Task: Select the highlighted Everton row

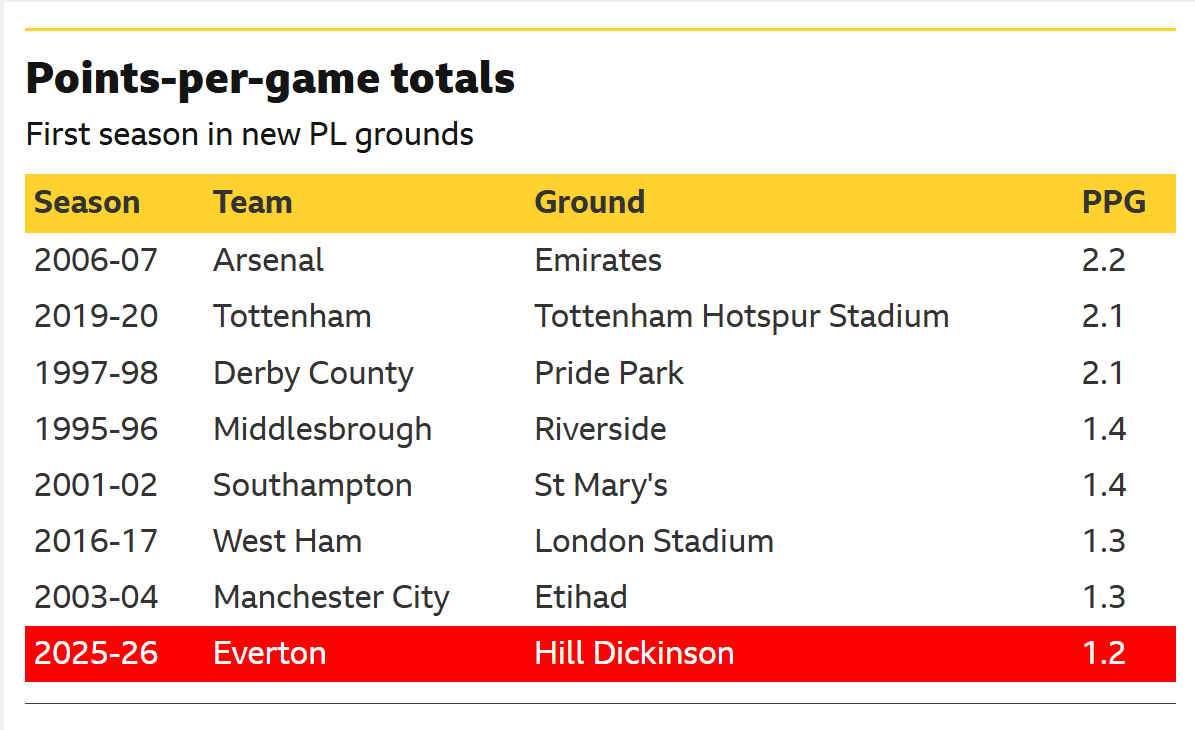Action: [601, 654]
